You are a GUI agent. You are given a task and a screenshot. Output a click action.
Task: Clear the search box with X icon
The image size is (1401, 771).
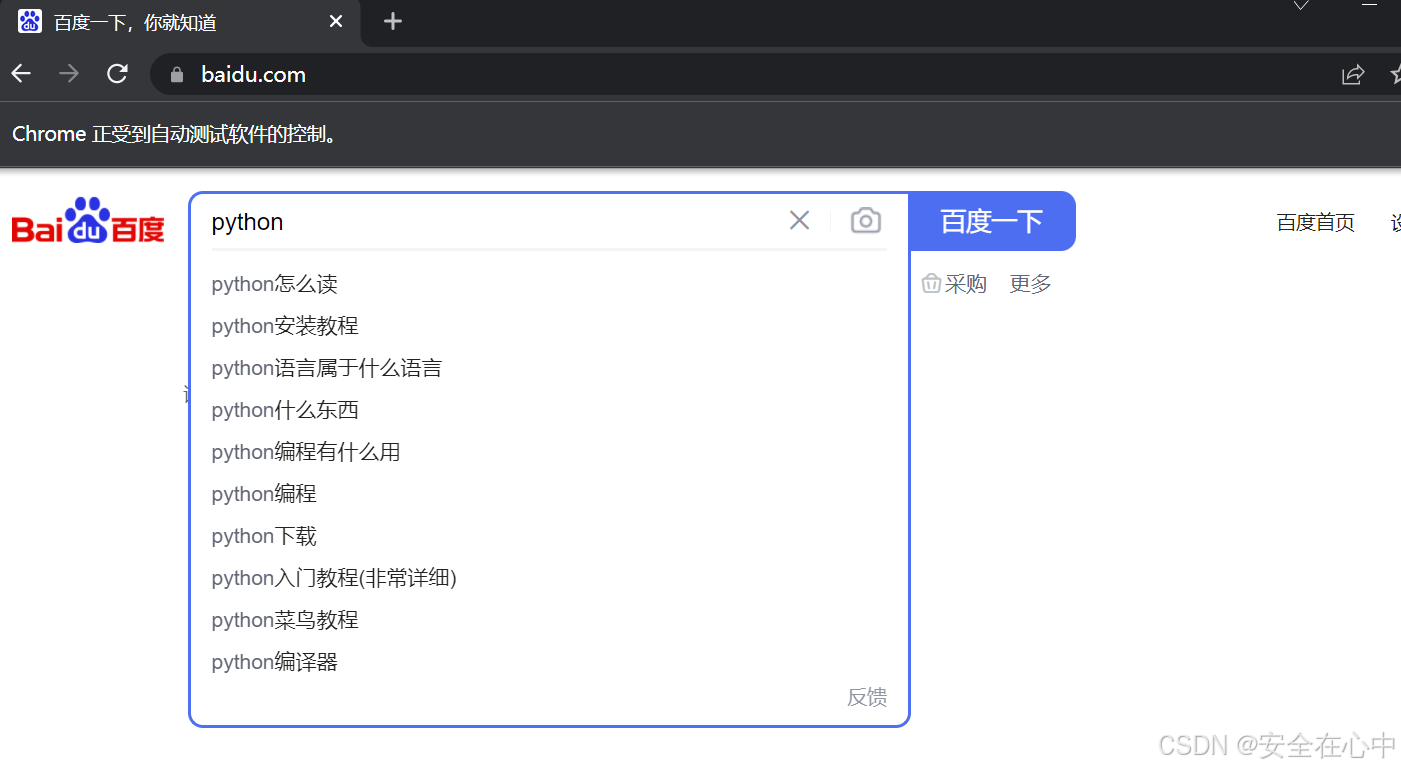point(799,221)
